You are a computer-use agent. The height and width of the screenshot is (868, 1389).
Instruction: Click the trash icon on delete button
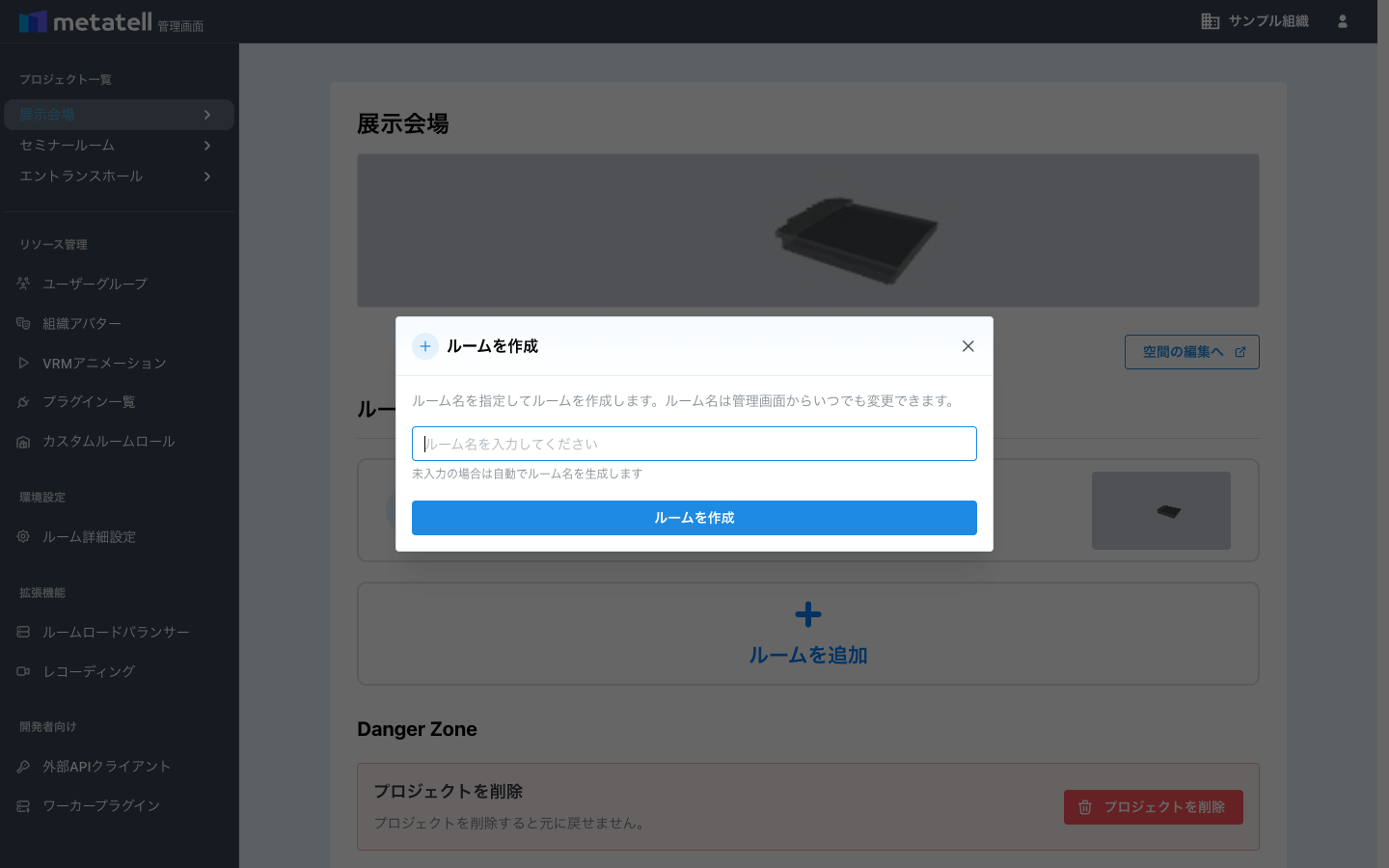click(1085, 807)
